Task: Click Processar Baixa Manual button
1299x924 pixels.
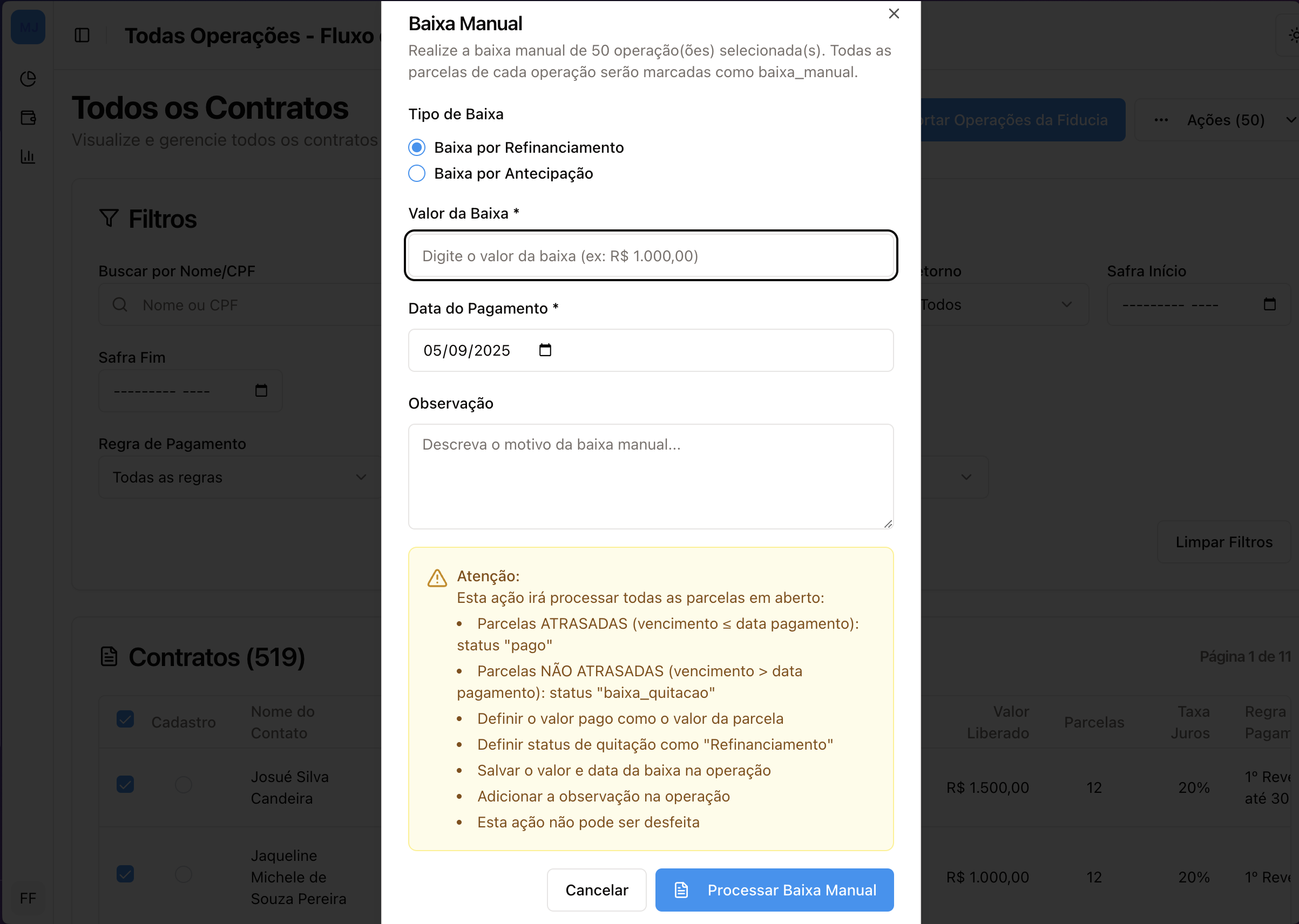Action: click(x=774, y=890)
